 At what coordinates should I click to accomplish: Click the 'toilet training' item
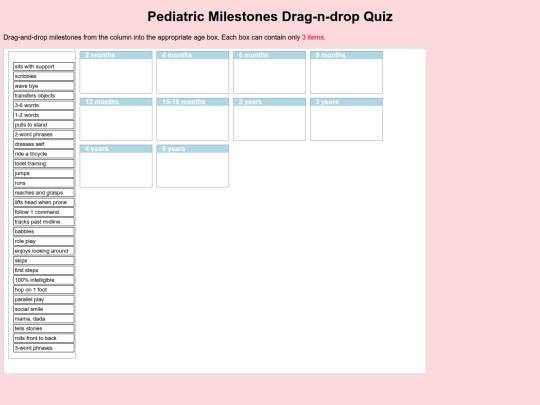tap(44, 164)
